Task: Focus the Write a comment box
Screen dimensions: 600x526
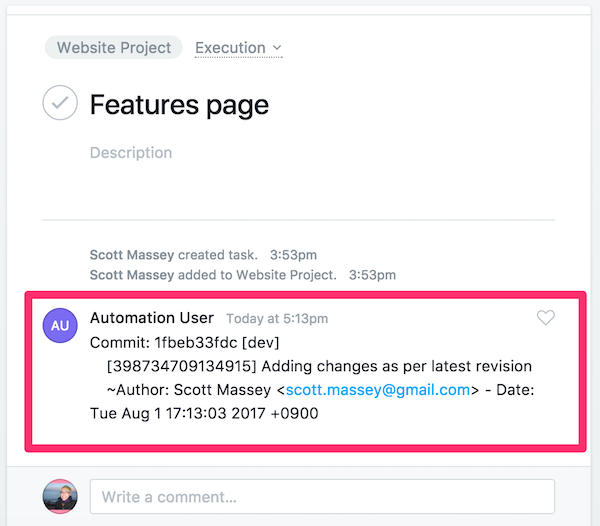Action: [322, 496]
